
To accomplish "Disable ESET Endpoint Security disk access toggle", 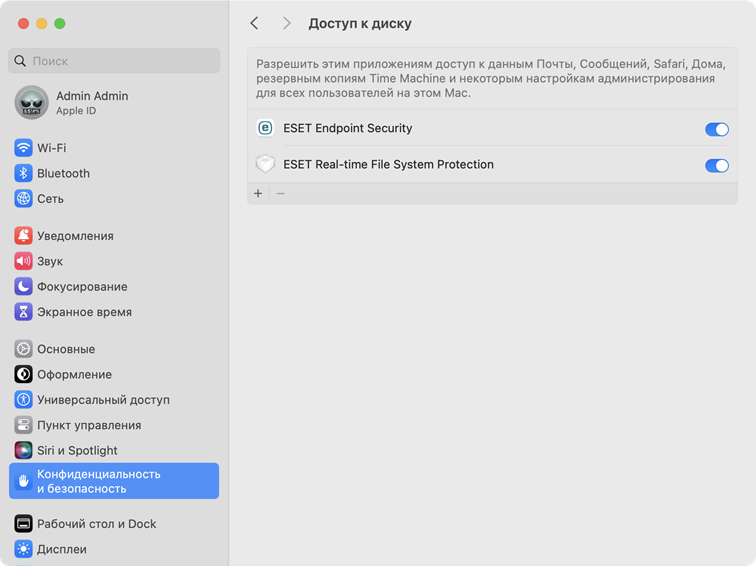I will point(716,129).
